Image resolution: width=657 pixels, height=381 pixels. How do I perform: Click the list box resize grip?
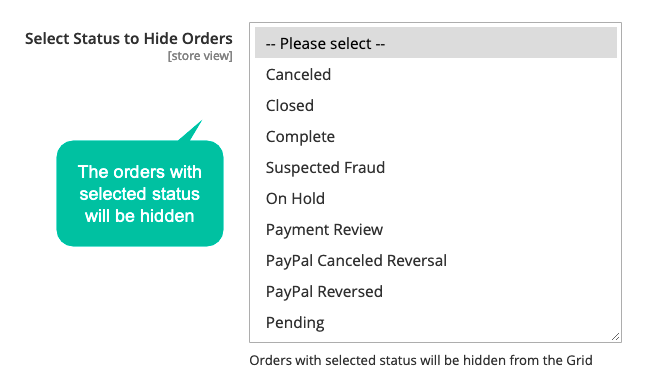click(x=615, y=336)
